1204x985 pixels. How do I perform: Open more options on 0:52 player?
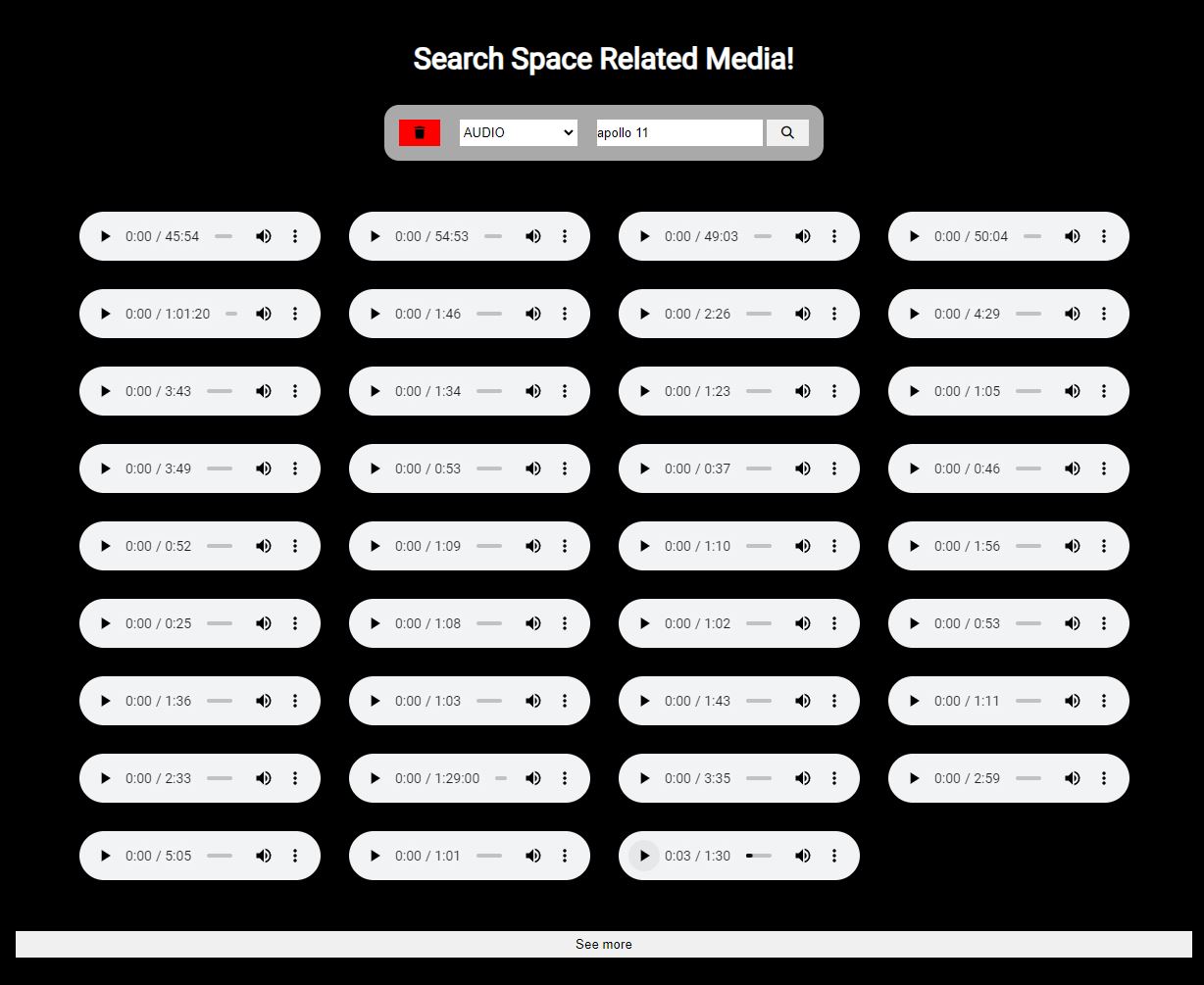pos(295,546)
